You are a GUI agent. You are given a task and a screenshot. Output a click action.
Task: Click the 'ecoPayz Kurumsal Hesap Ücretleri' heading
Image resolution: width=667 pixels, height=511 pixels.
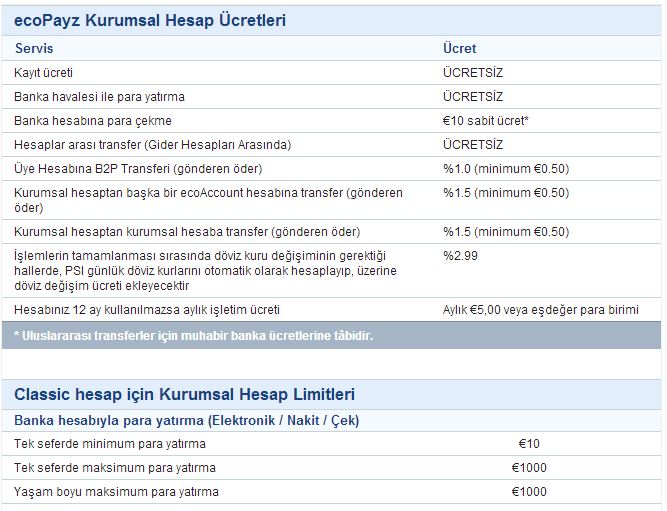point(150,20)
